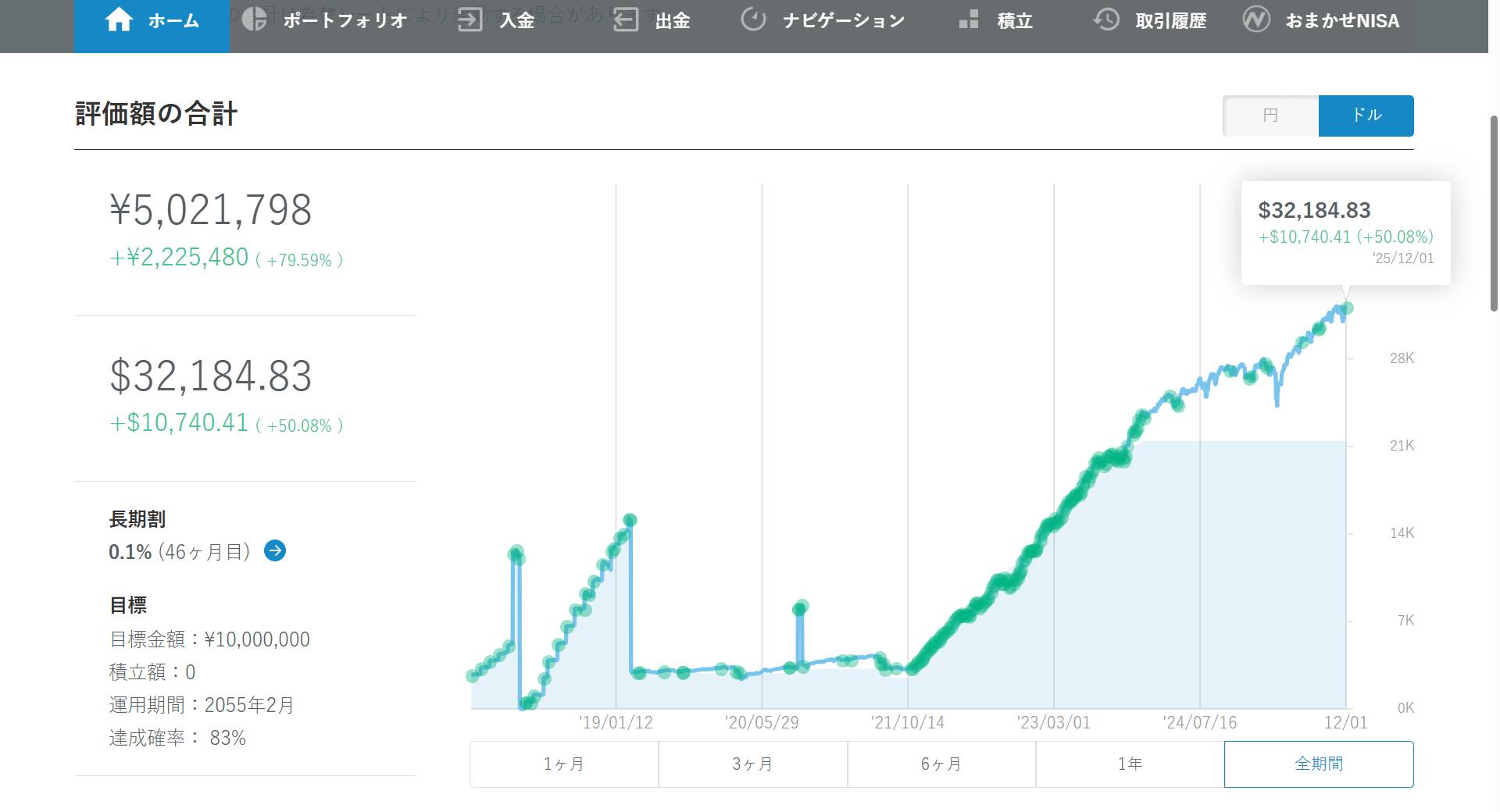Viewport: 1500px width, 812px height.
Task: Switch currency display to 円
Action: pyautogui.click(x=1270, y=116)
